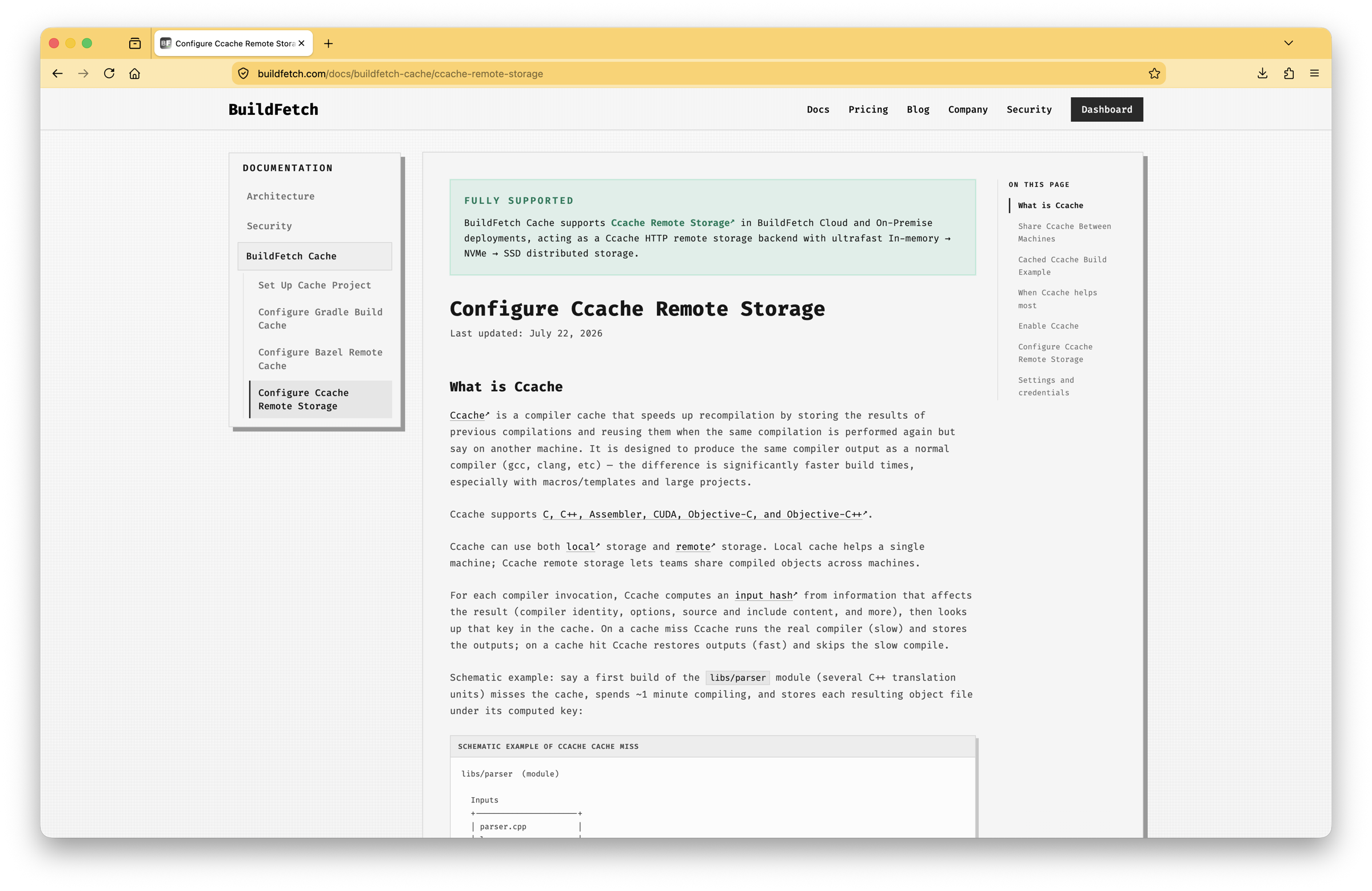1372x891 pixels.
Task: Follow the remote storage link
Action: coord(695,546)
